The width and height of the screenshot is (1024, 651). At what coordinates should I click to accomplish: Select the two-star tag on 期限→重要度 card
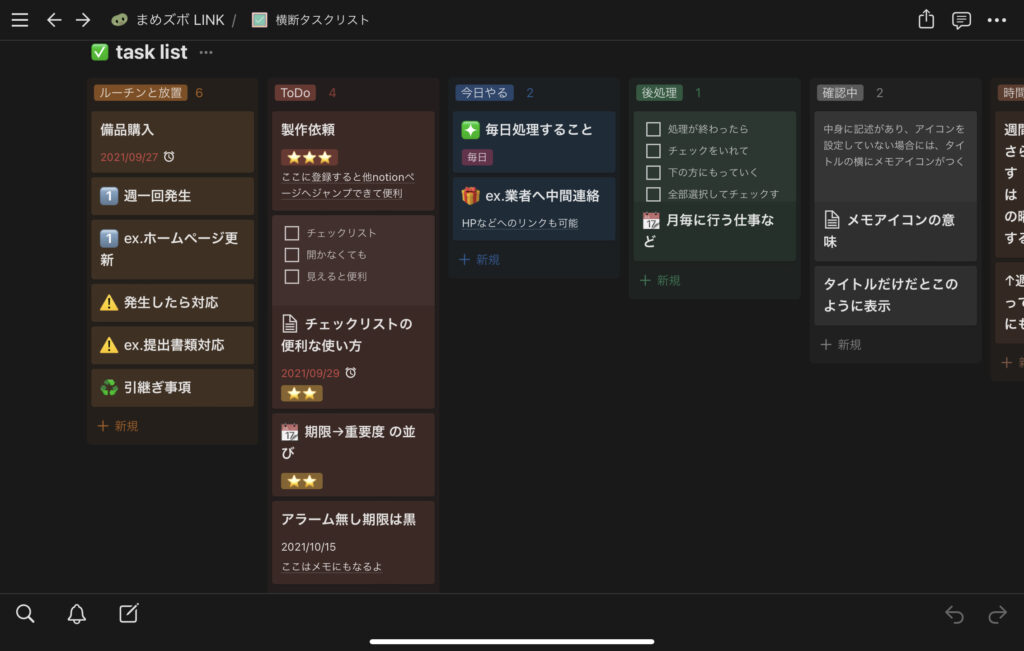302,481
